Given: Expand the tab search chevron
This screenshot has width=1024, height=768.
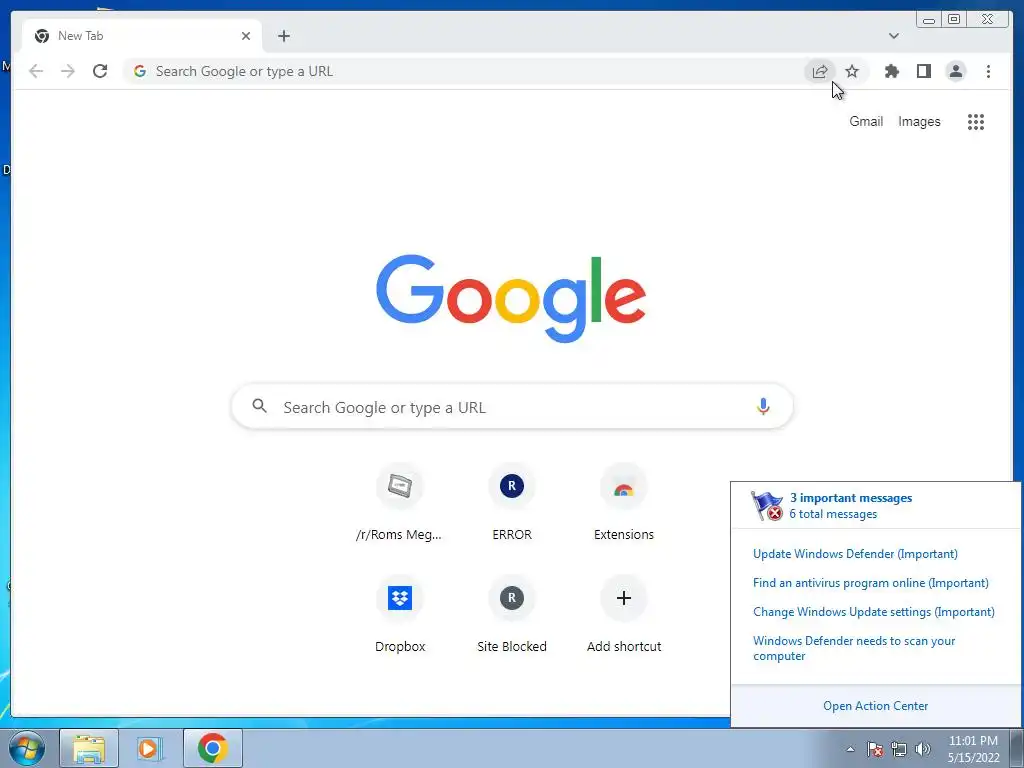Looking at the screenshot, I should [x=893, y=36].
